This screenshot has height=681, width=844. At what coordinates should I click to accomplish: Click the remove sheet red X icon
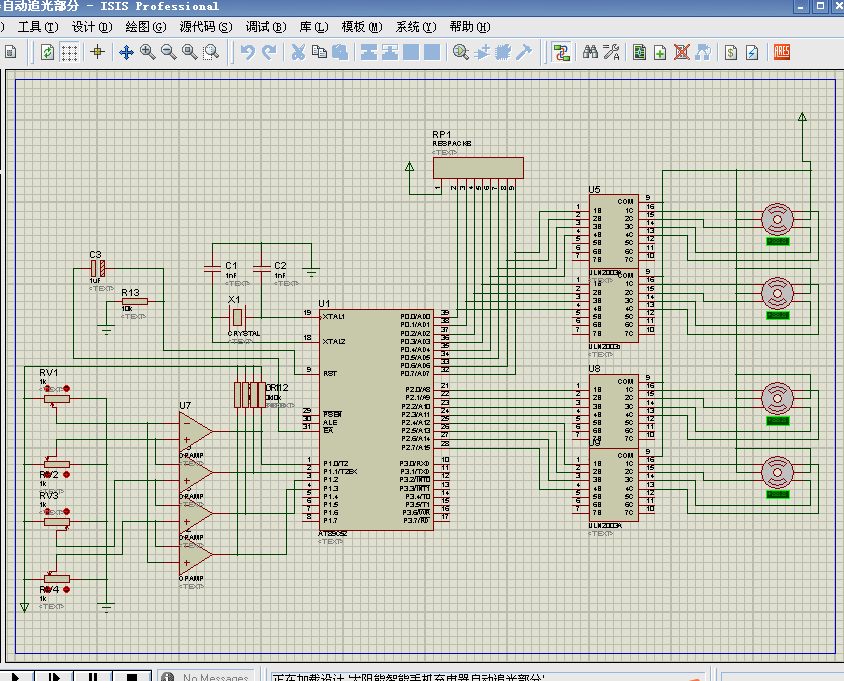pyautogui.click(x=682, y=52)
